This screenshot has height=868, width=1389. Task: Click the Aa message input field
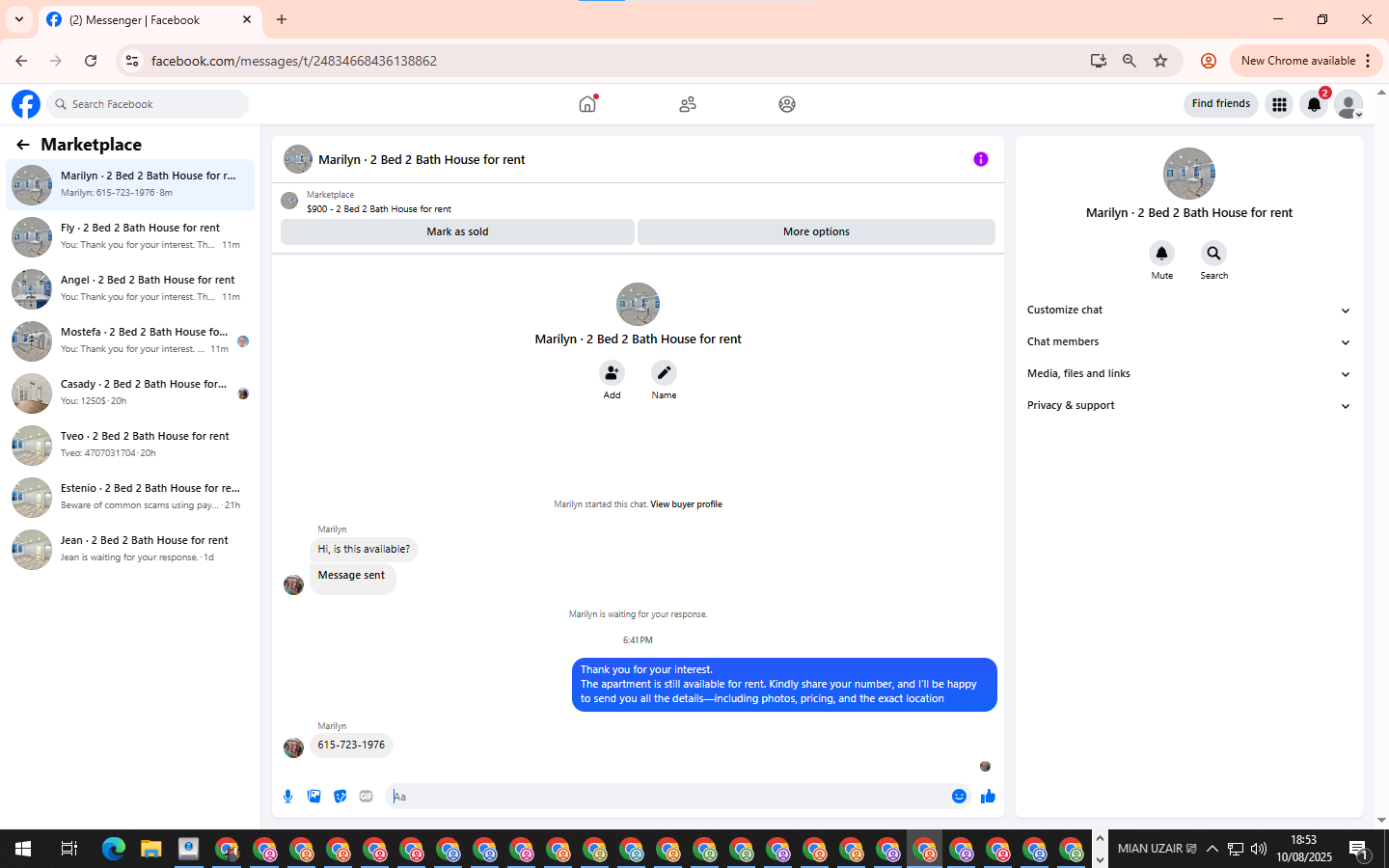[x=667, y=796]
